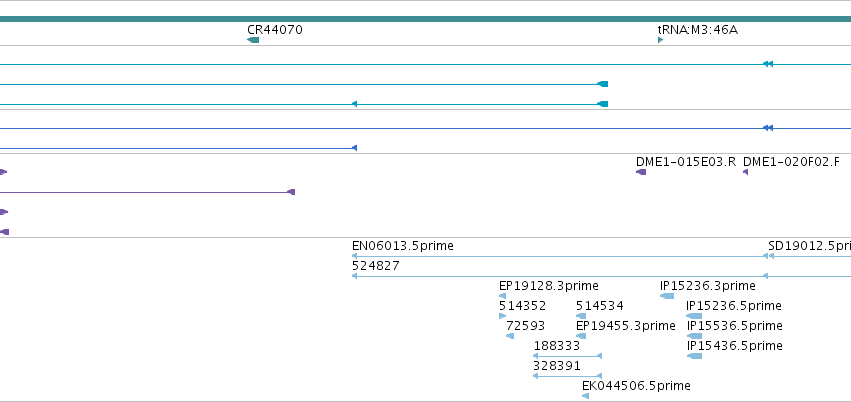
Task: Click the purple arrowhead ending the long EST
Action: tap(291, 192)
